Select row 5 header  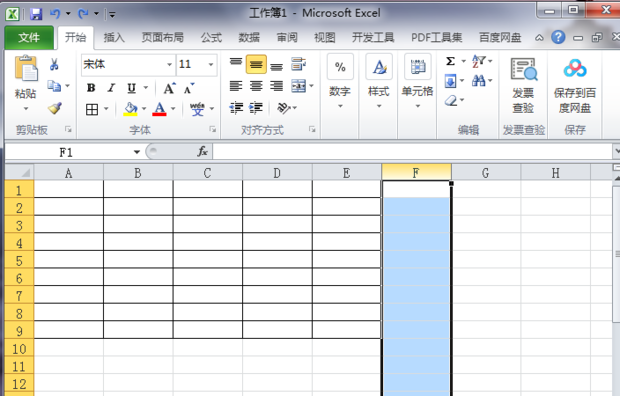tap(19, 261)
